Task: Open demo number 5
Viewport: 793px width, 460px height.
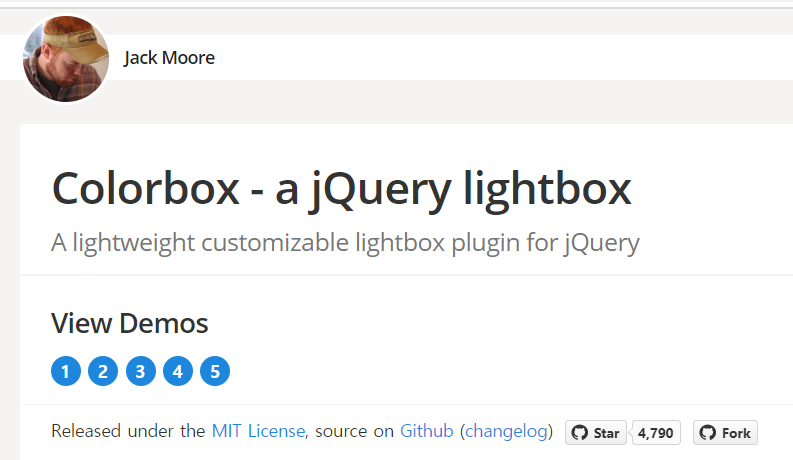Action: click(215, 371)
